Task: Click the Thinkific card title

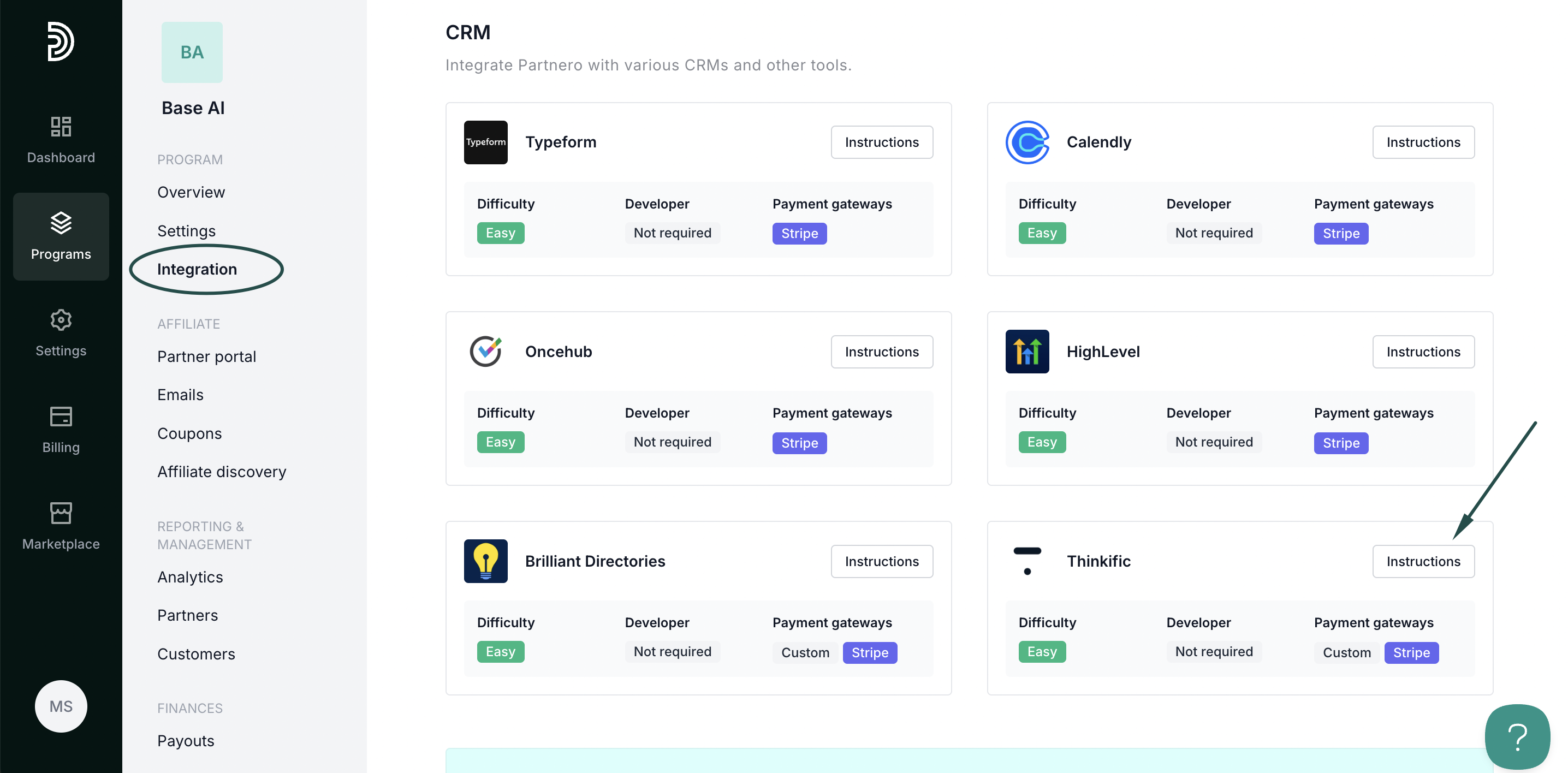Action: pyautogui.click(x=1098, y=561)
